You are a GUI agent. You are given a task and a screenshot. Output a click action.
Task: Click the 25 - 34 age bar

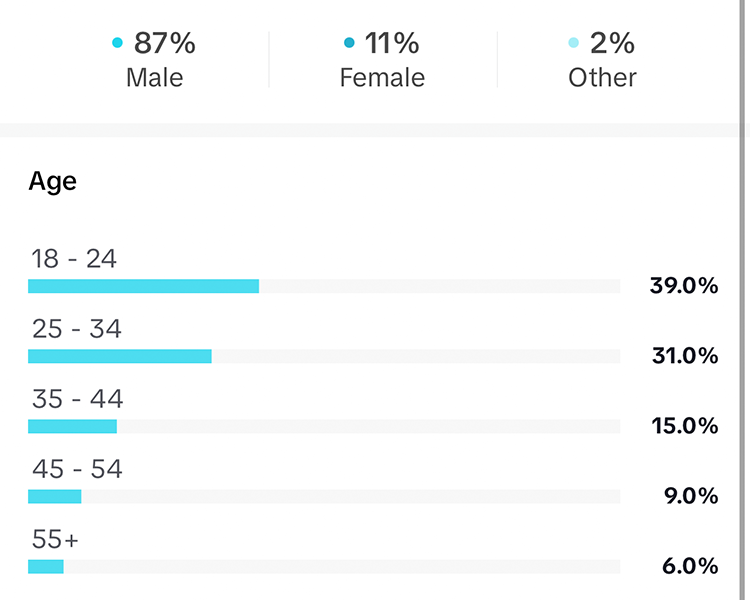pyautogui.click(x=120, y=356)
